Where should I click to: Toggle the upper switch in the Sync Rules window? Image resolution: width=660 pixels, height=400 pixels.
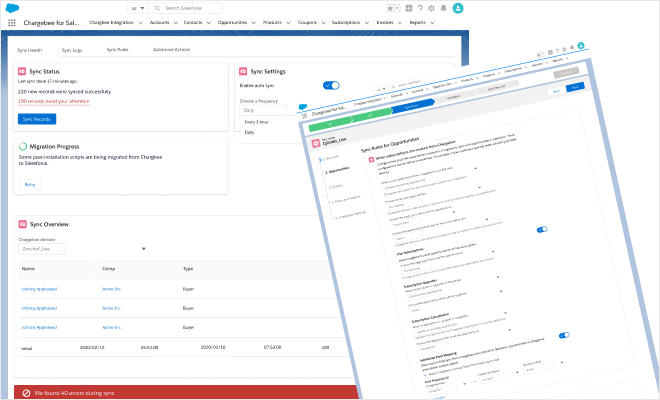(x=542, y=229)
